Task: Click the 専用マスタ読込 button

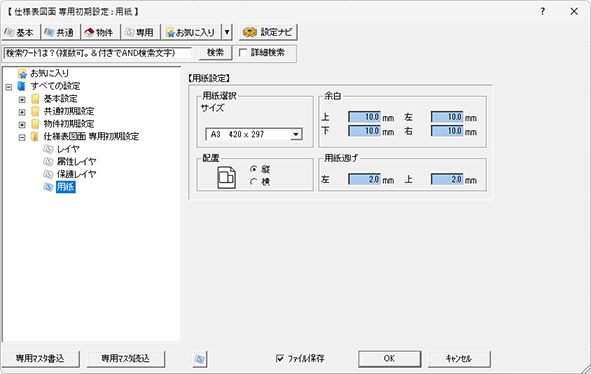Action: tap(126, 359)
